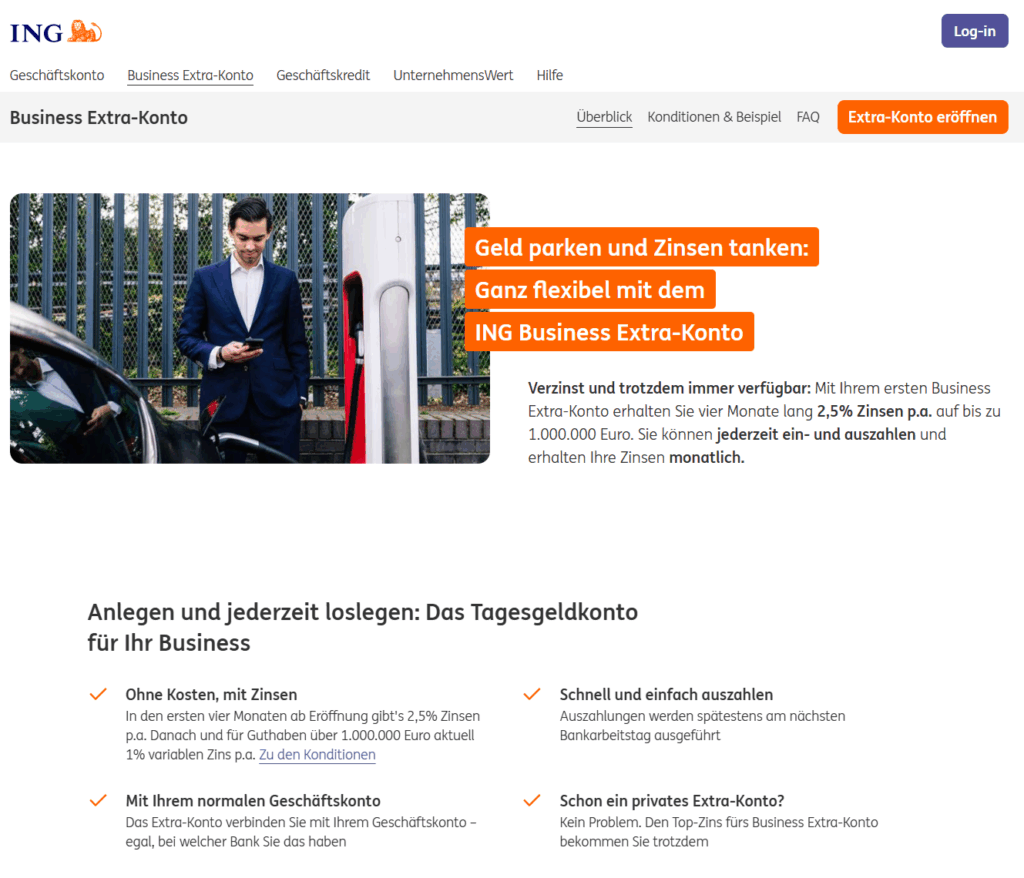This screenshot has width=1024, height=878.
Task: Click the Geld parken und Zinsen tanken banner
Action: pyautogui.click(x=641, y=247)
